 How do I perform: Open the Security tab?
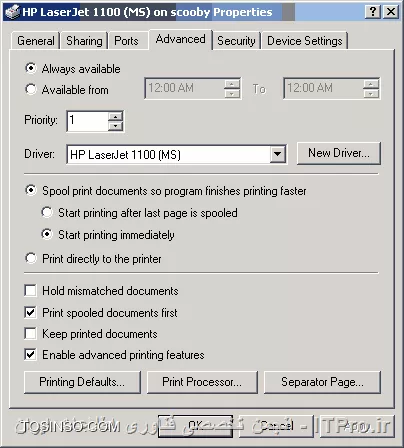236,41
